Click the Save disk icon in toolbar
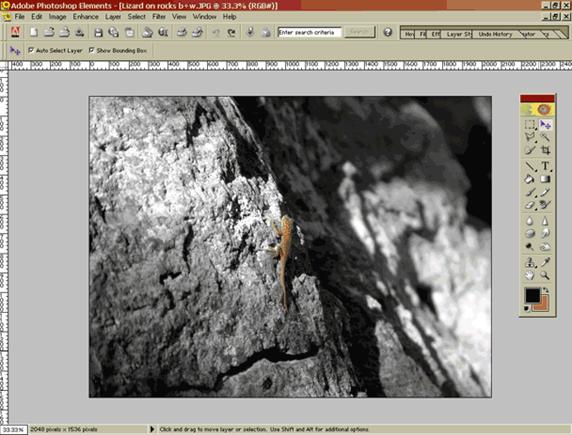Screen dimensions: 572x435 98,32
